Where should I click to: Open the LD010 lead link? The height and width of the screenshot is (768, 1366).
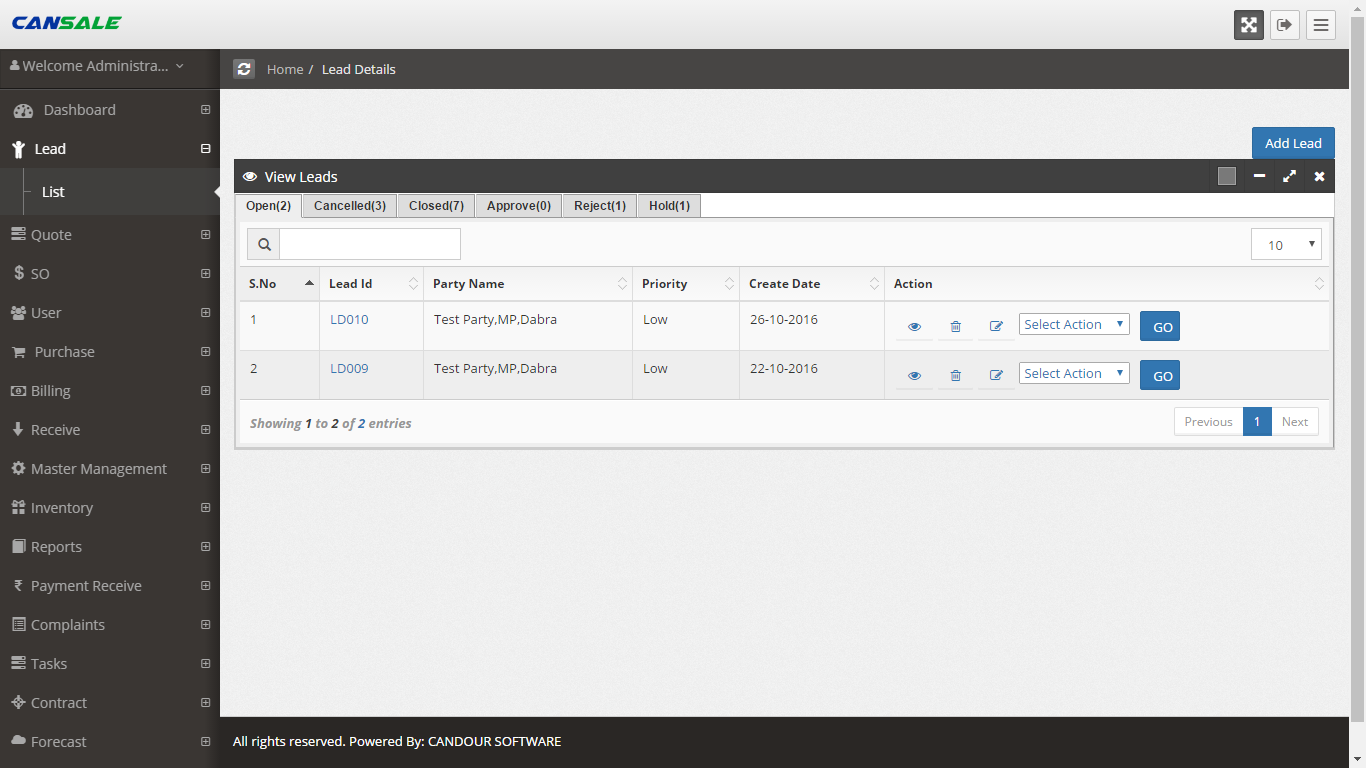click(349, 320)
